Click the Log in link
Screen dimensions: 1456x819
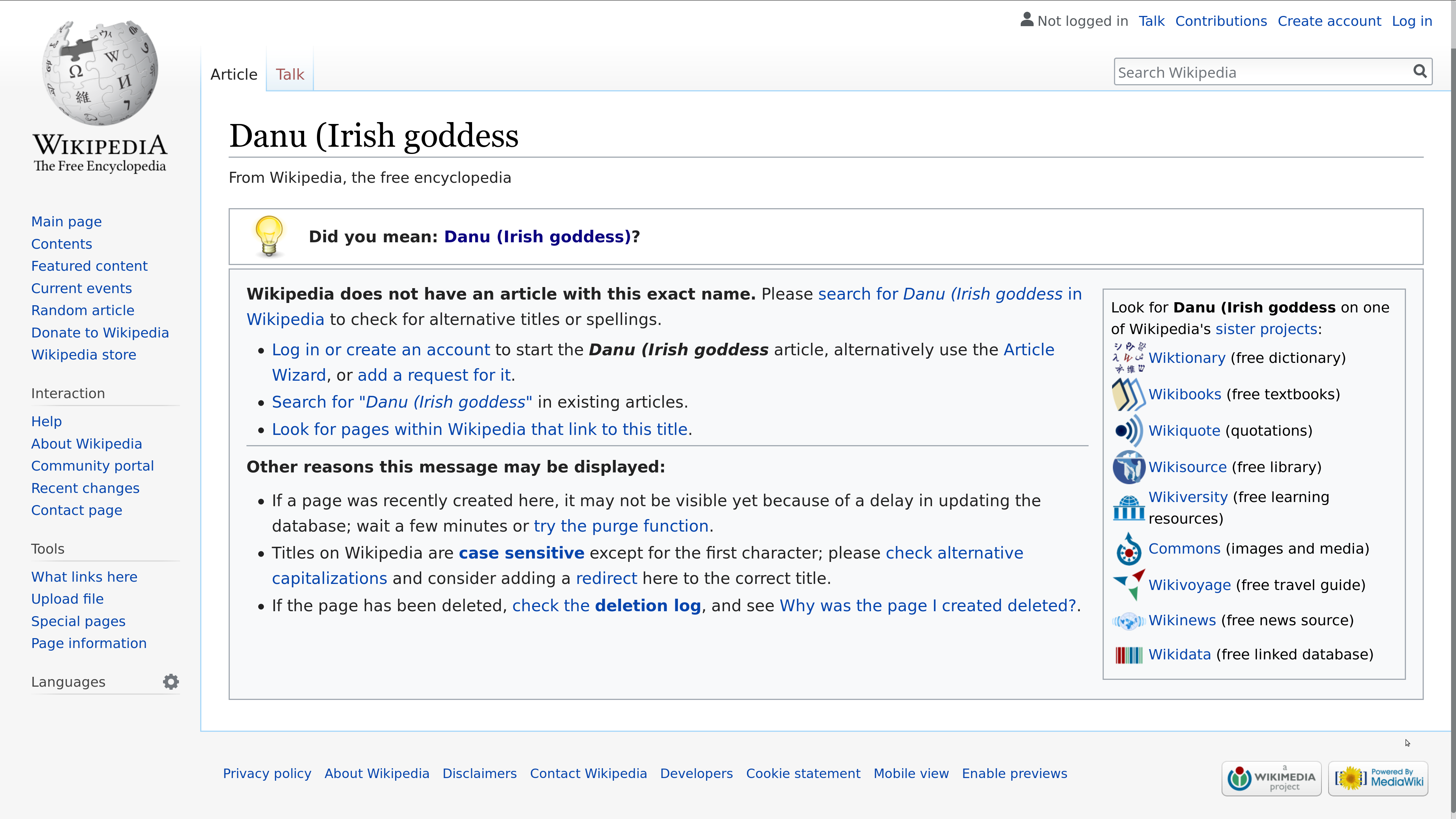pos(1412,21)
